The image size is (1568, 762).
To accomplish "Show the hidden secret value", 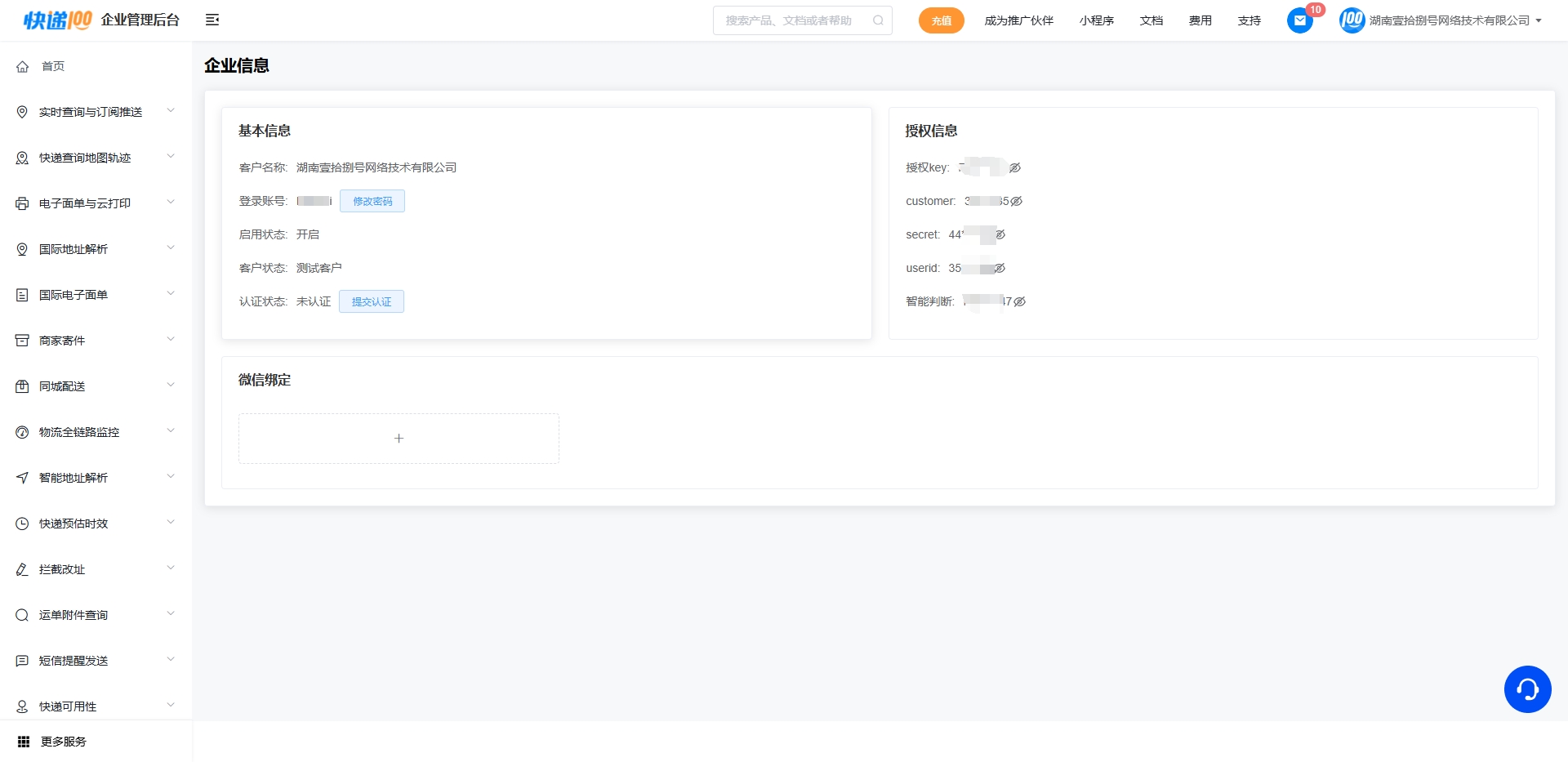I will tap(1000, 234).
